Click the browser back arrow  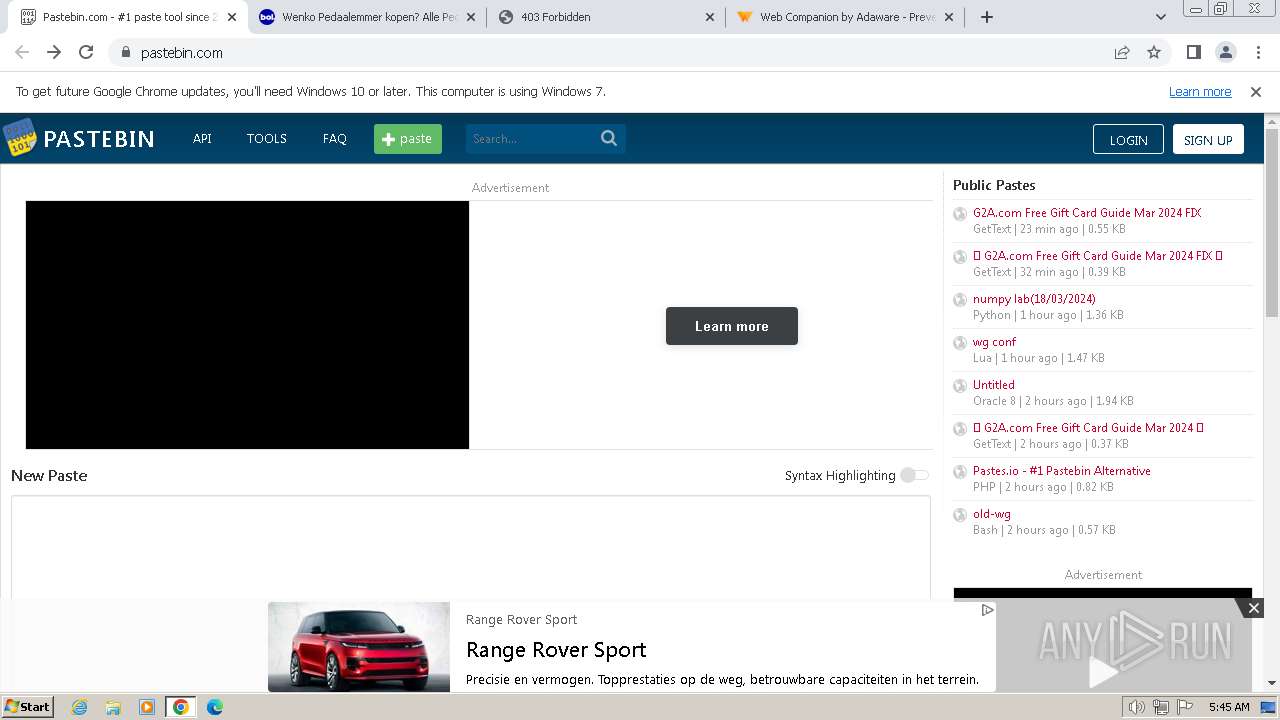coord(22,52)
